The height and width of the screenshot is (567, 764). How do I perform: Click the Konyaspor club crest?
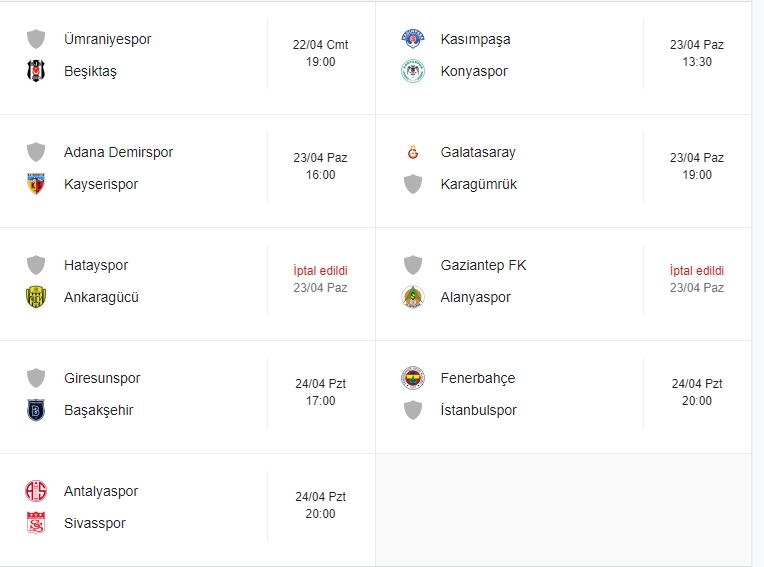412,71
